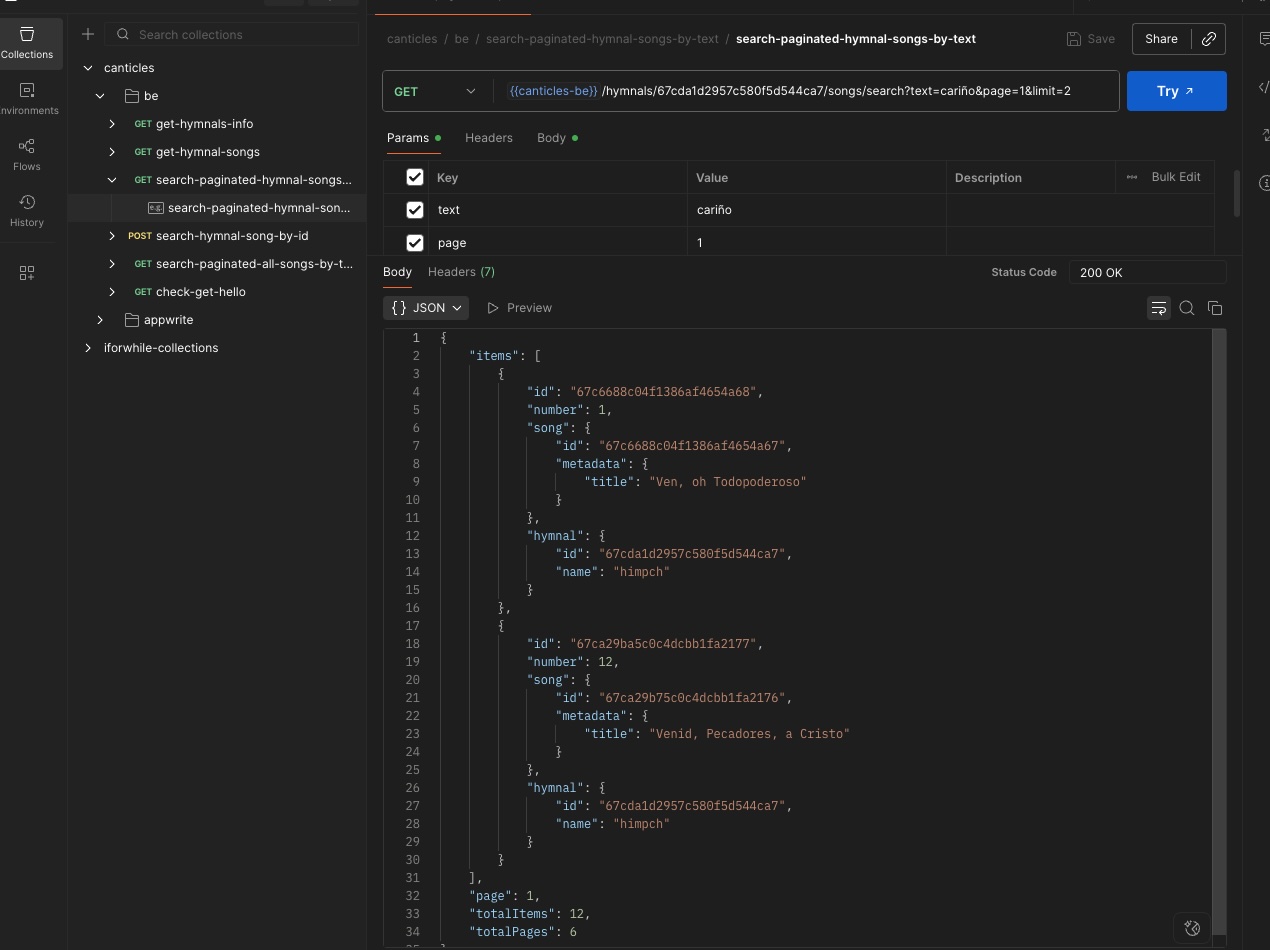Expand the check-get-hello request
The width and height of the screenshot is (1270, 950).
112,292
